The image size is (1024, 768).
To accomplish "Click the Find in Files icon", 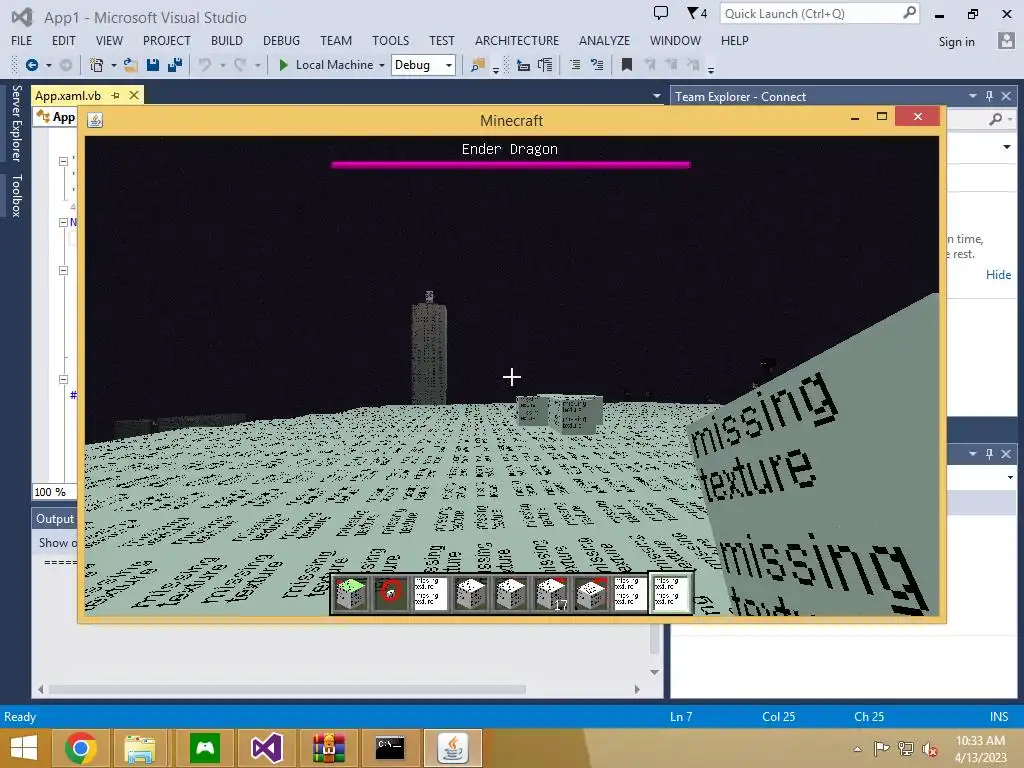I will tap(479, 65).
